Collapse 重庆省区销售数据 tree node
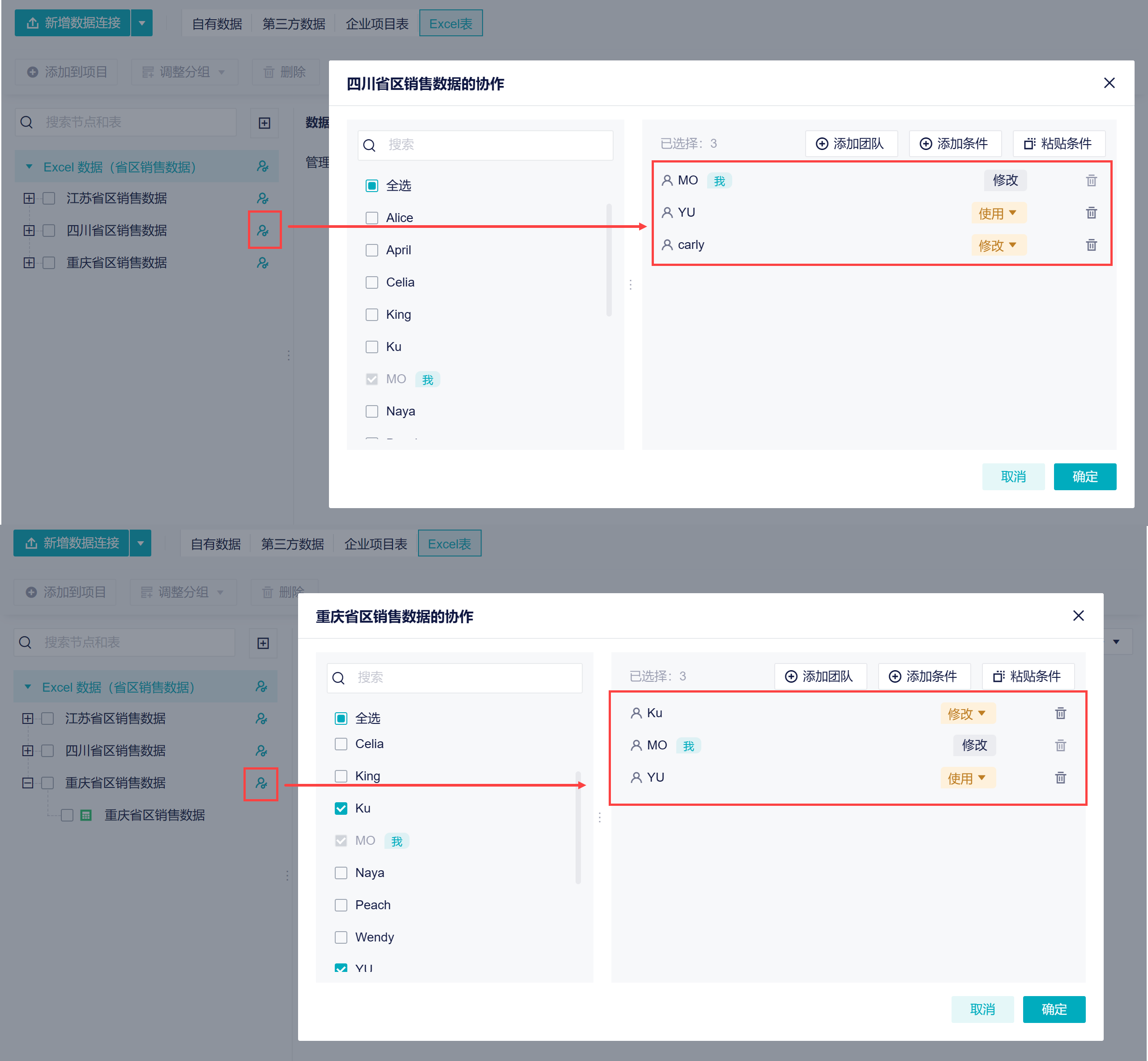1148x1061 pixels. tap(28, 783)
